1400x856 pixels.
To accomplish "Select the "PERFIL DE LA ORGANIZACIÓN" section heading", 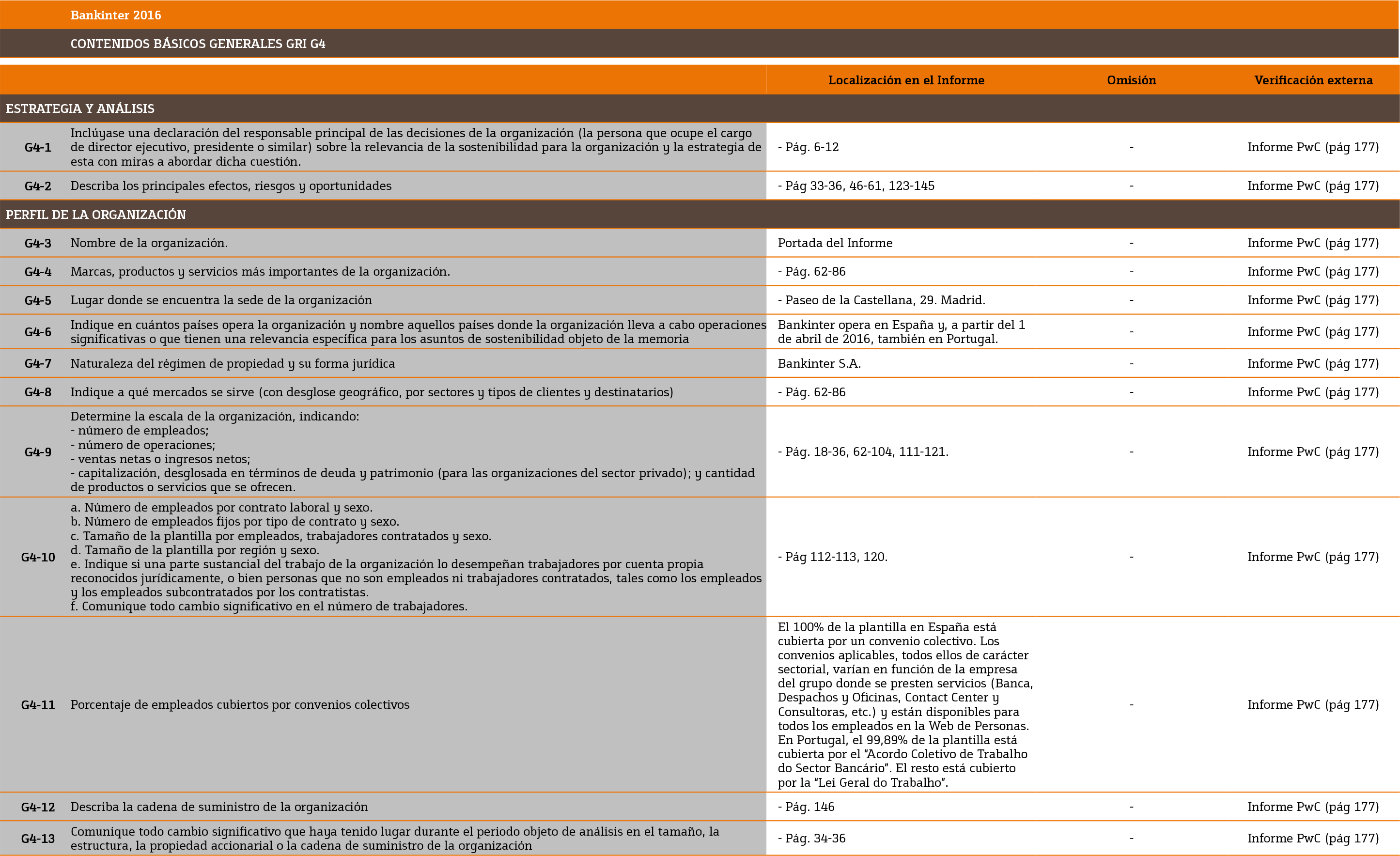I will [96, 215].
